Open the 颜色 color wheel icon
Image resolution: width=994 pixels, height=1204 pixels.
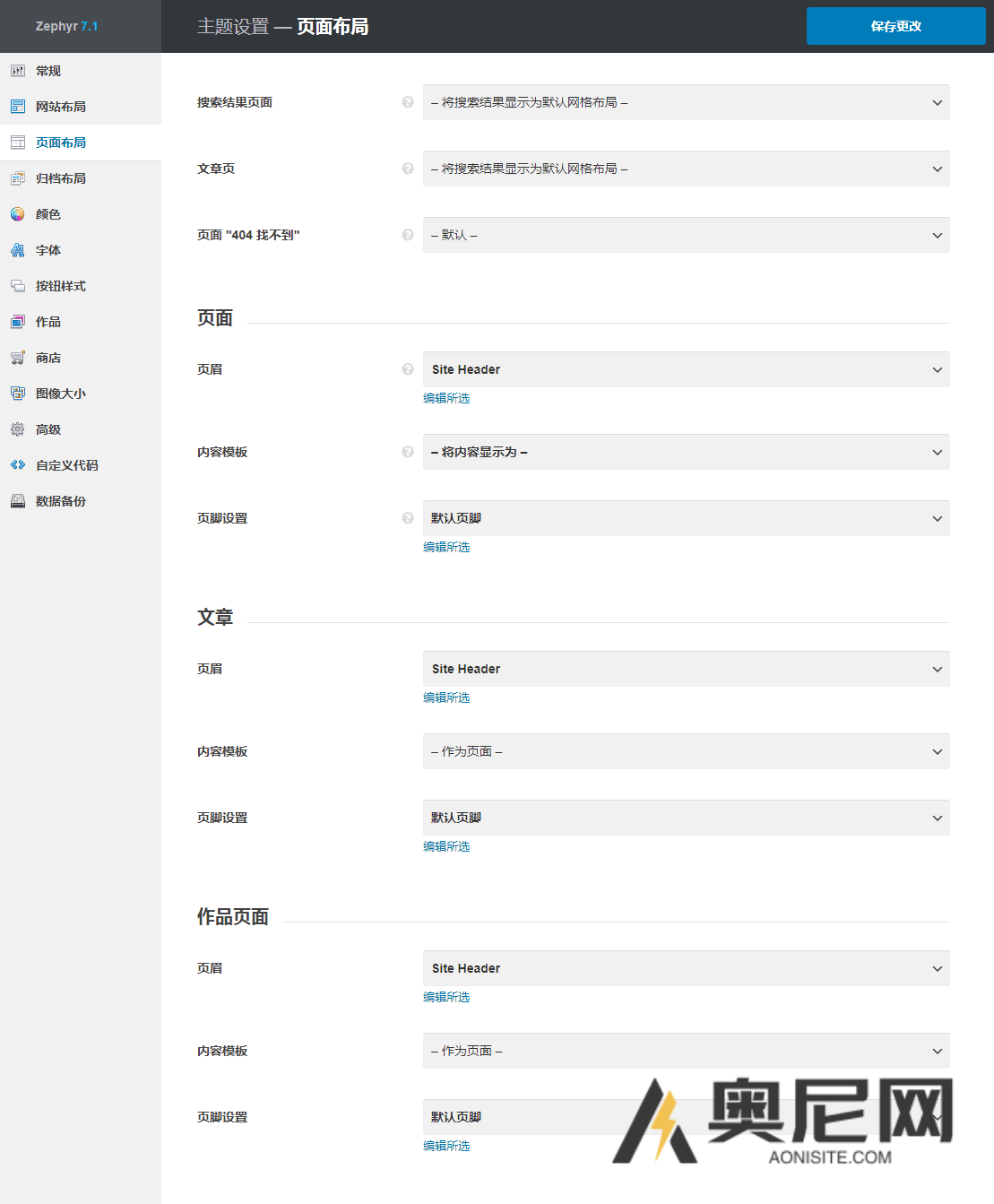click(x=18, y=213)
